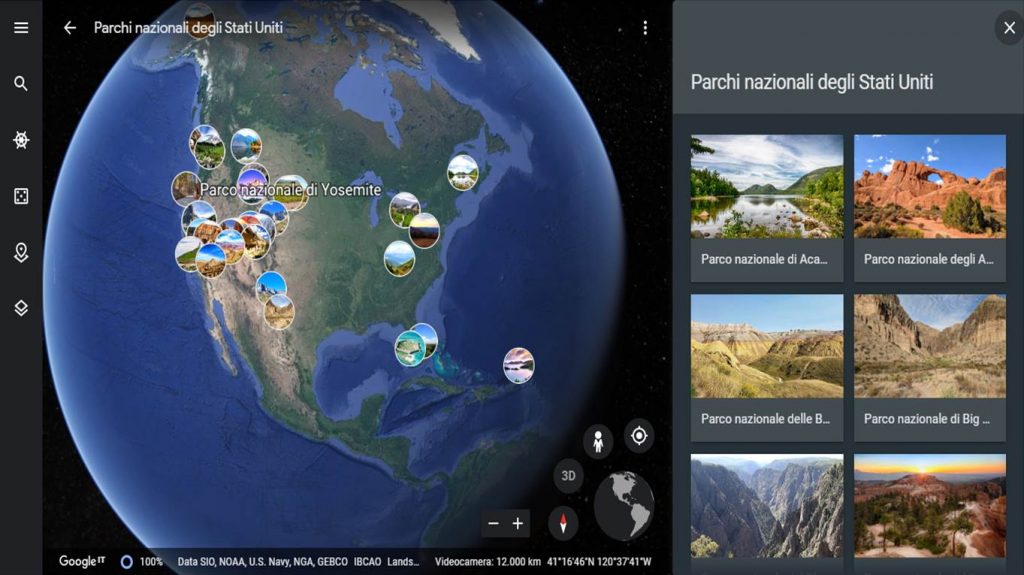Open Voyager ship wheel icon
The width and height of the screenshot is (1024, 575).
point(21,140)
